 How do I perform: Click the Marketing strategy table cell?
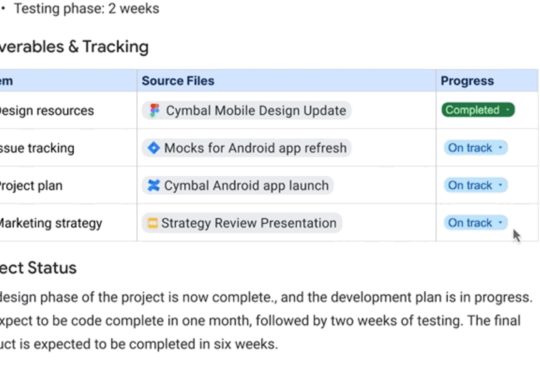pos(68,223)
